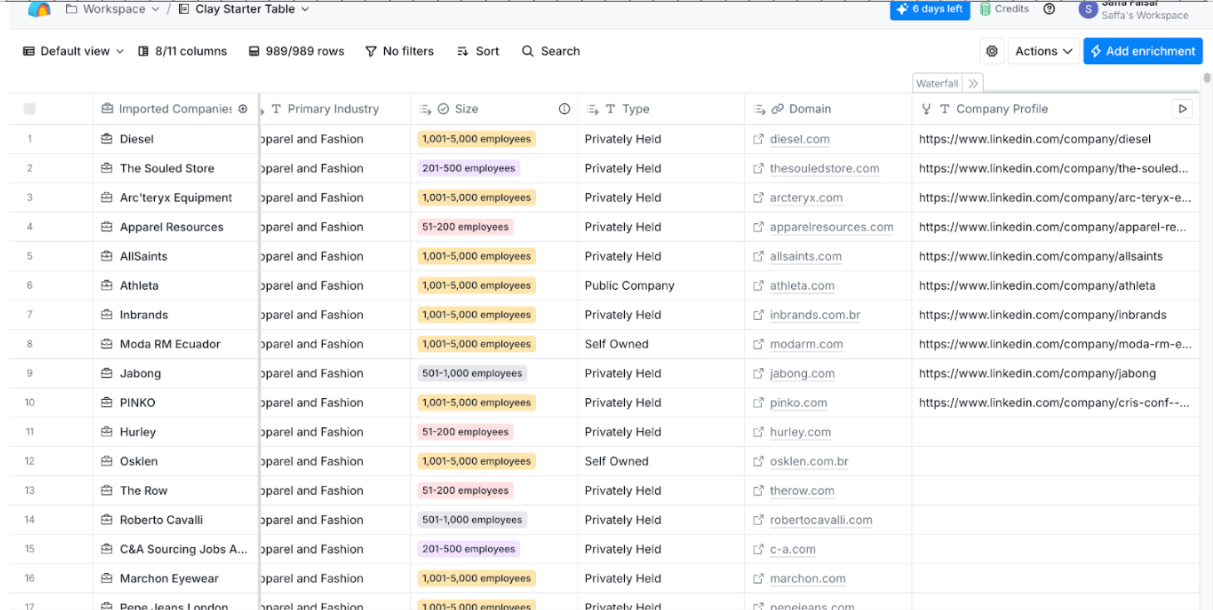Screen dimensions: 1213x610
Task: Click the LinkedIn profile URL for allsaints
Action: [x=1041, y=256]
